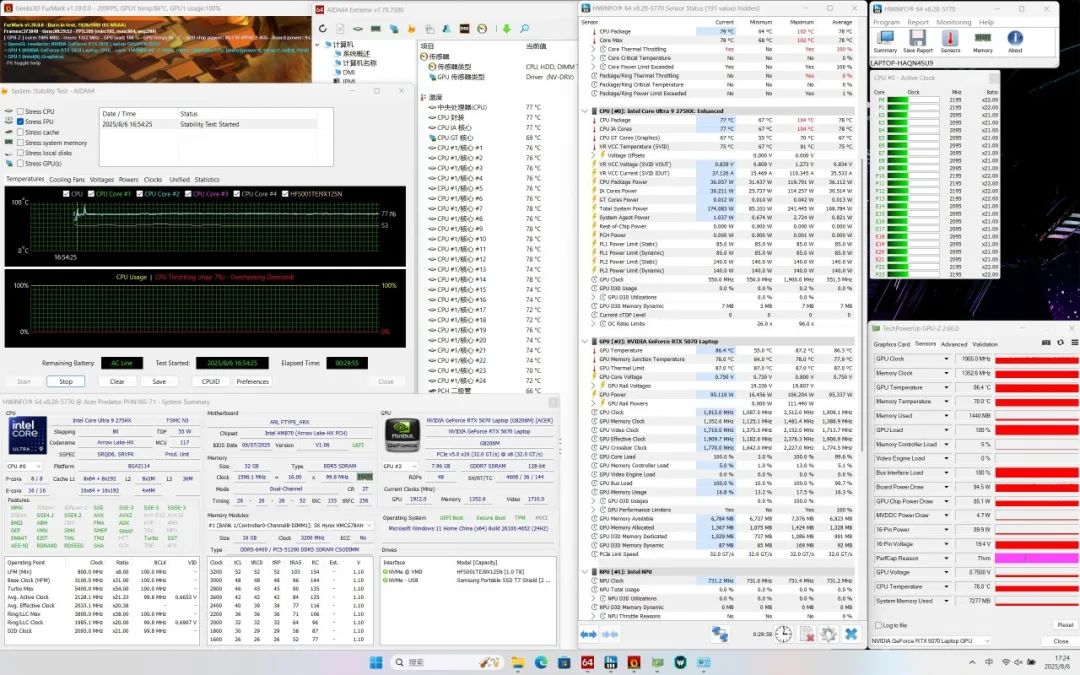Open the GPU-Z hamburger menu icon

[x=1074, y=342]
